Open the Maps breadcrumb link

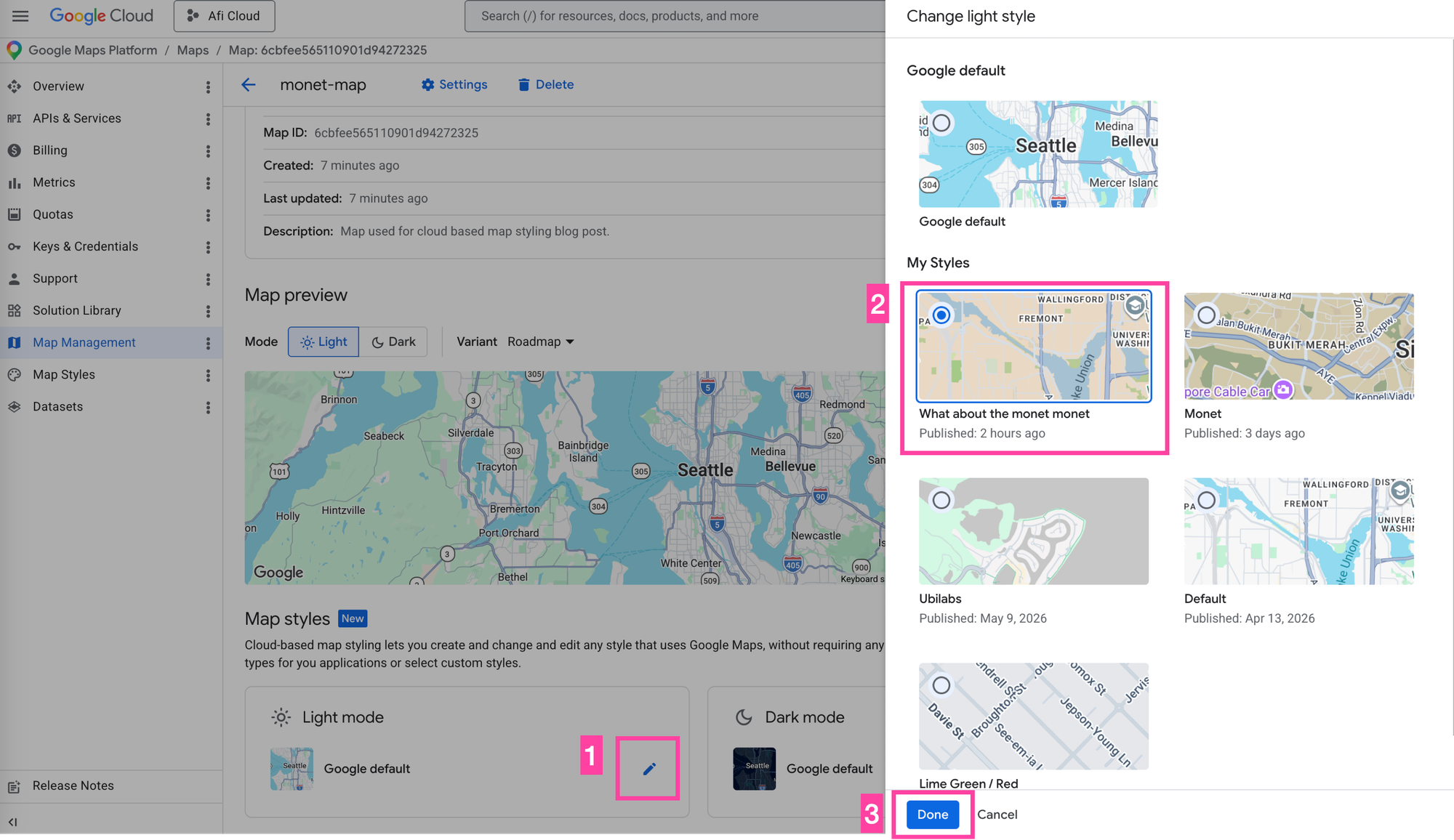pyautogui.click(x=193, y=50)
